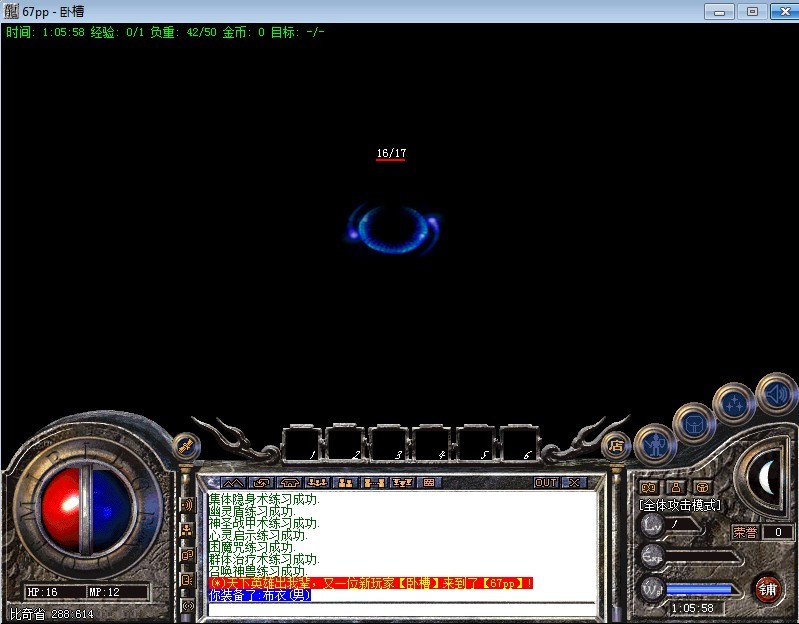Screen dimensions: 799x624
Task: Open the character status round button
Action: pos(655,444)
